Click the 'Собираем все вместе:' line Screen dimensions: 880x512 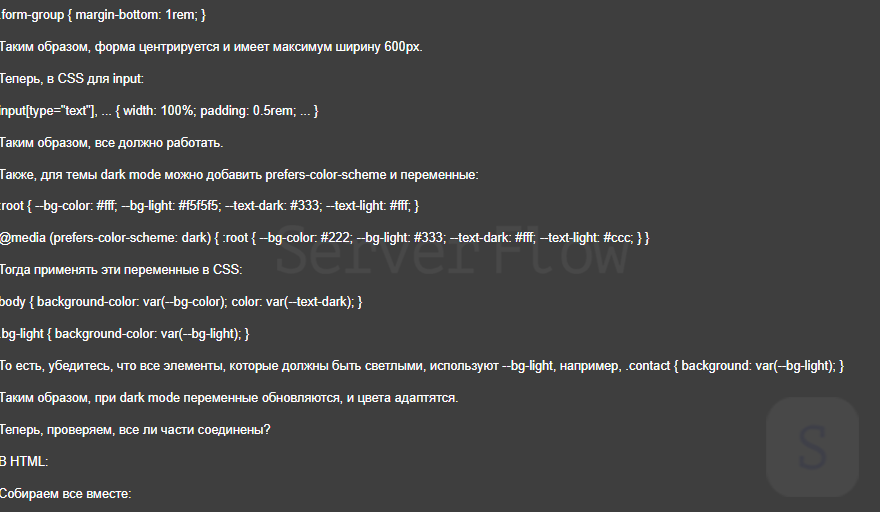pos(66,494)
